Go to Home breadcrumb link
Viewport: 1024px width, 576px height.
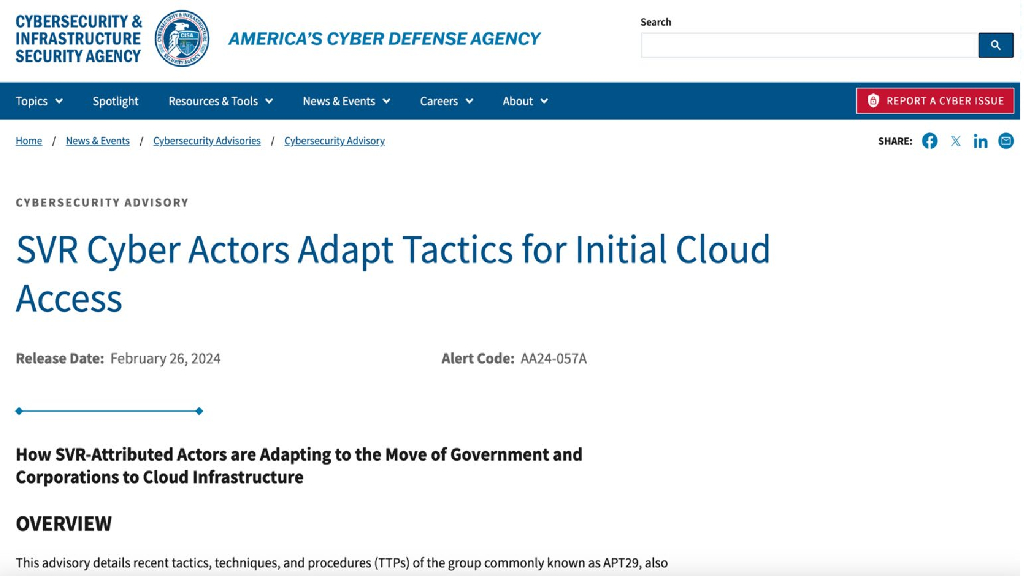[x=29, y=141]
